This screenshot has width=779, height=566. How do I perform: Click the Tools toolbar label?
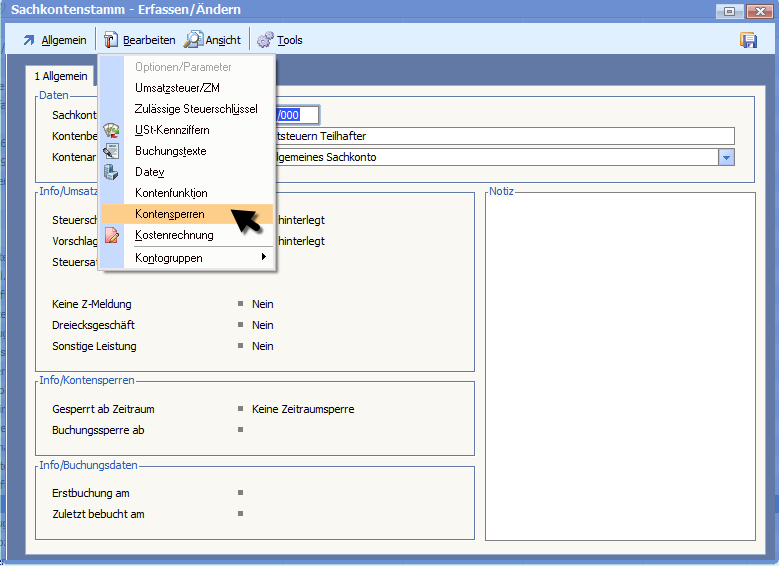[290, 40]
